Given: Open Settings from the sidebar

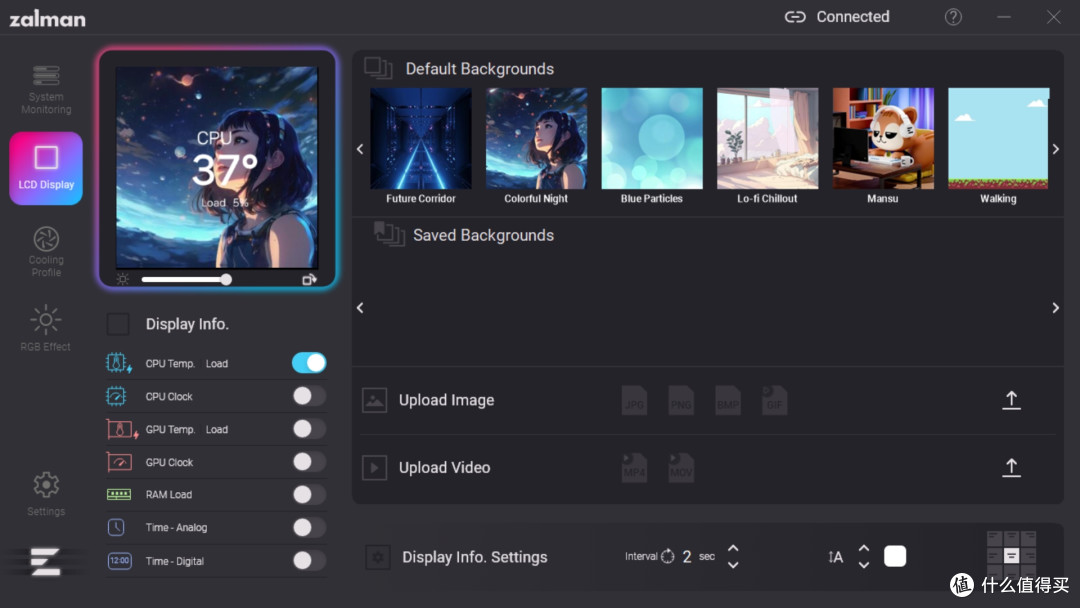Looking at the screenshot, I should 46,494.
